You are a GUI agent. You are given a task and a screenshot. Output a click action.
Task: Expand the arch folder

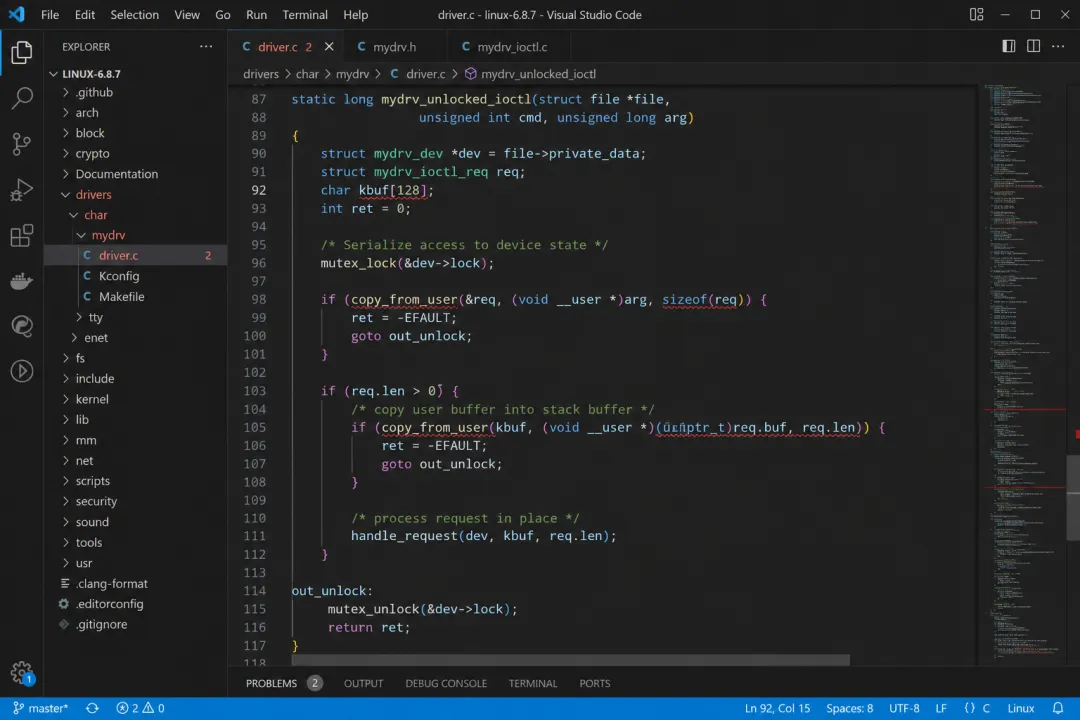(x=136, y=112)
